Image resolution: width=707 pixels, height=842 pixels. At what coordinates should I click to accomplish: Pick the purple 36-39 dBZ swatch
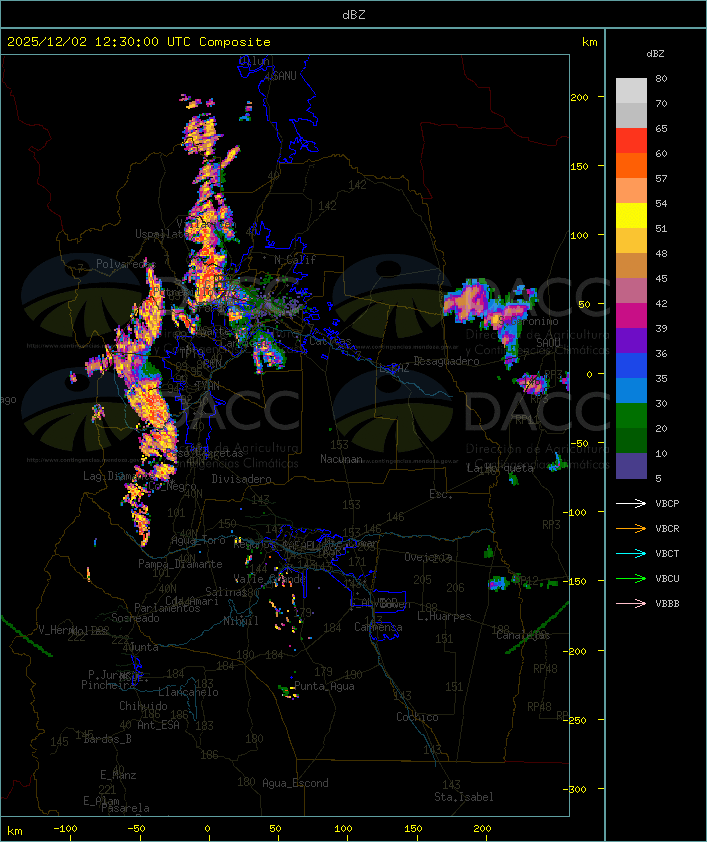click(x=631, y=340)
